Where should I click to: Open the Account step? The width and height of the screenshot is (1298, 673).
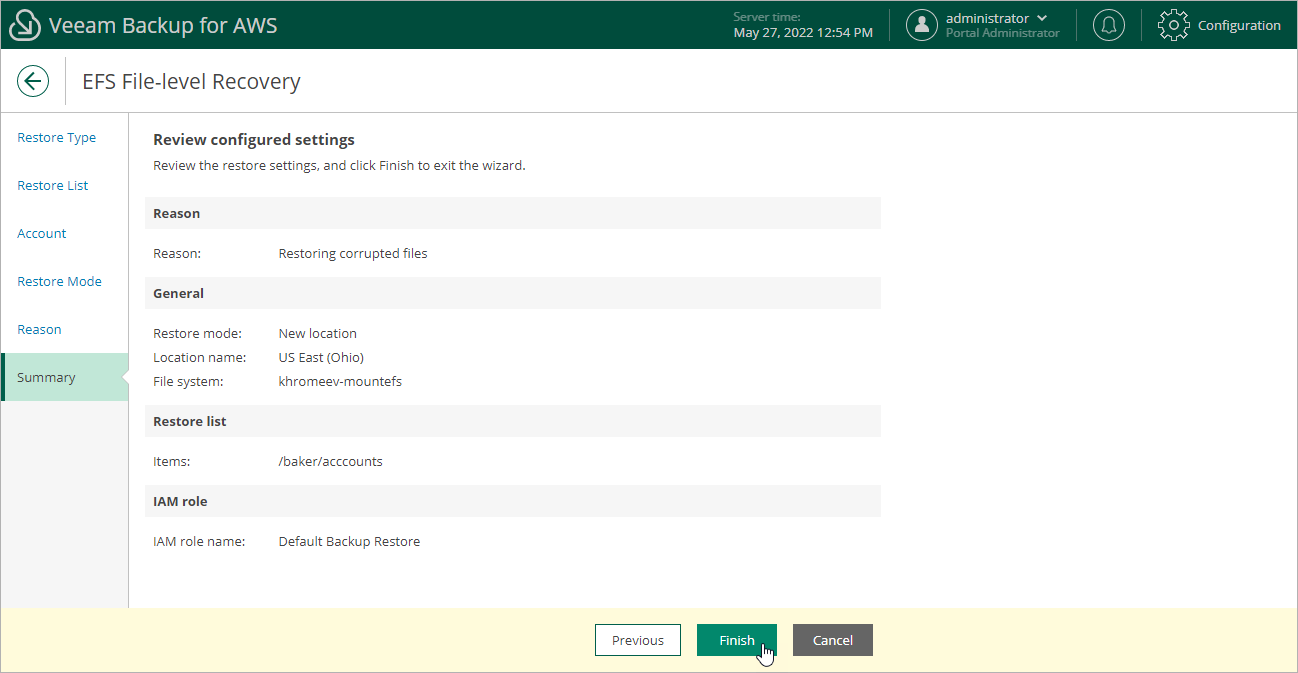pyautogui.click(x=41, y=233)
